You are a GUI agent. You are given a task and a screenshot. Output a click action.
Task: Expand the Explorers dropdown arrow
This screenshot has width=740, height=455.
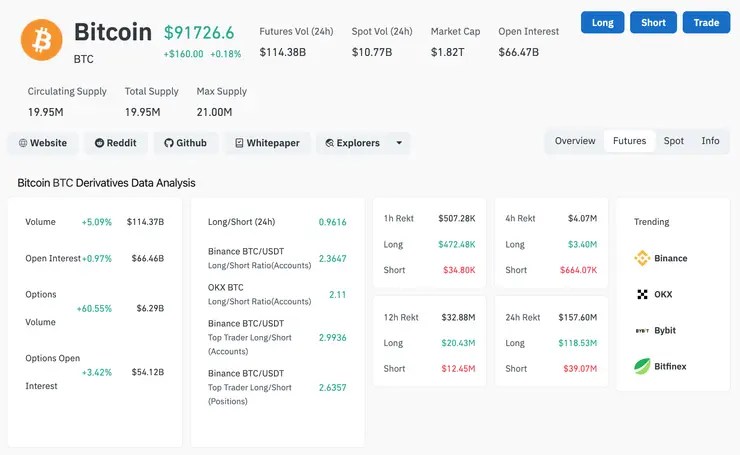pyautogui.click(x=399, y=143)
